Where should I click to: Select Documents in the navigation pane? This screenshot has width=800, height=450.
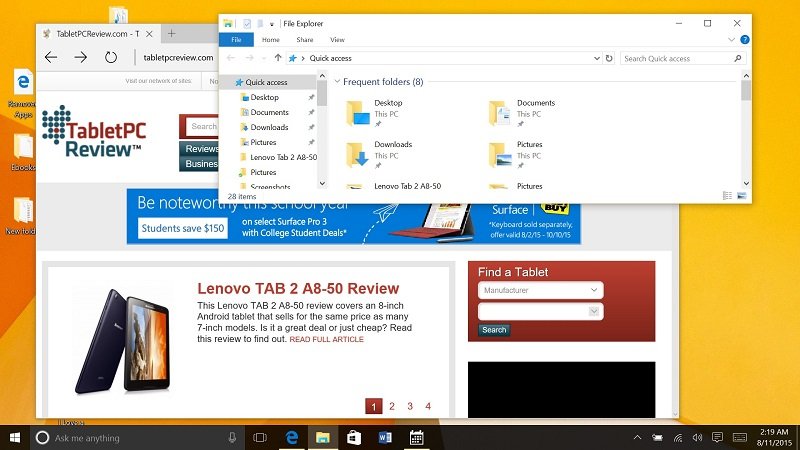click(269, 112)
